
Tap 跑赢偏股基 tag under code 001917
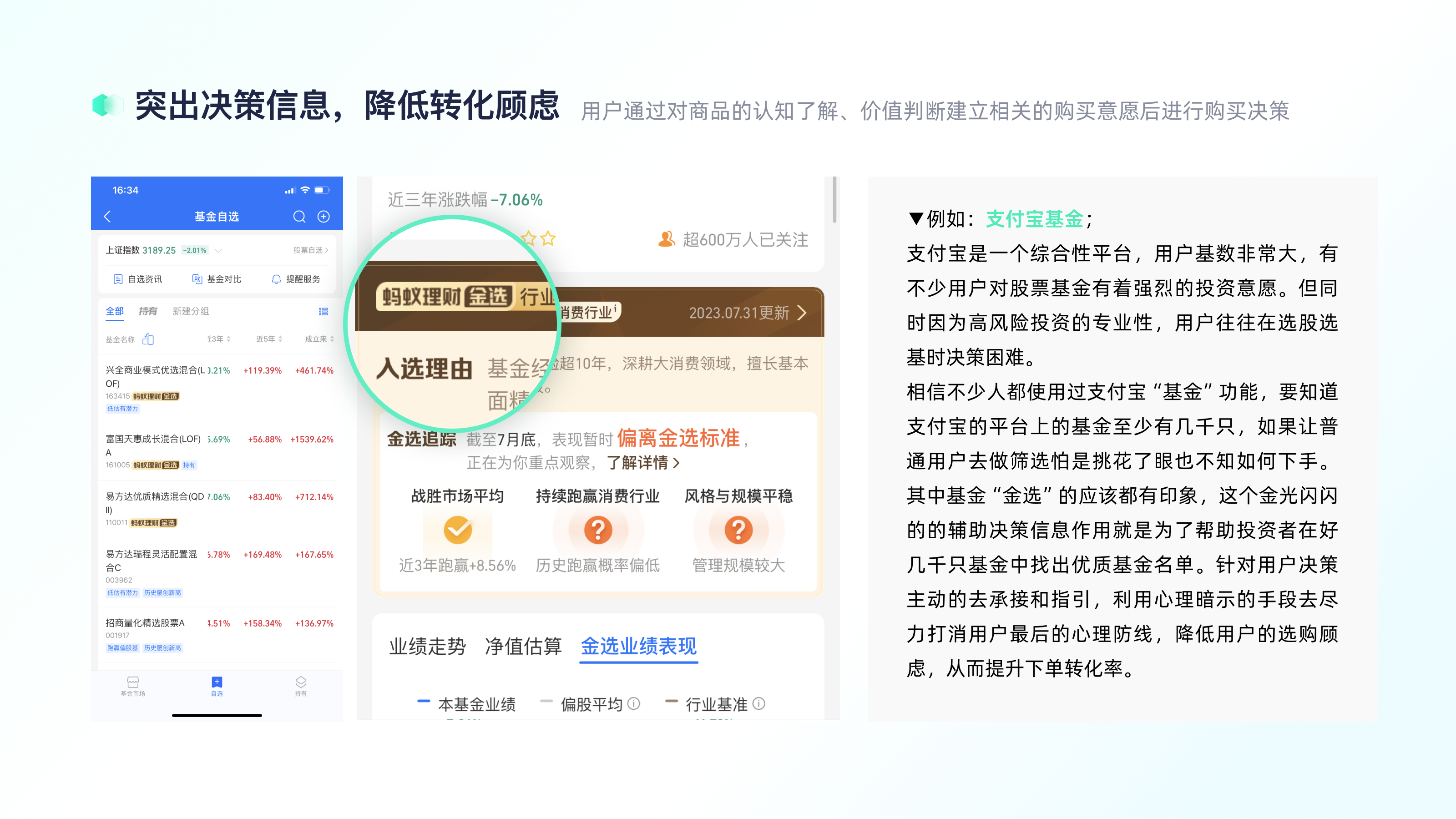click(x=123, y=648)
